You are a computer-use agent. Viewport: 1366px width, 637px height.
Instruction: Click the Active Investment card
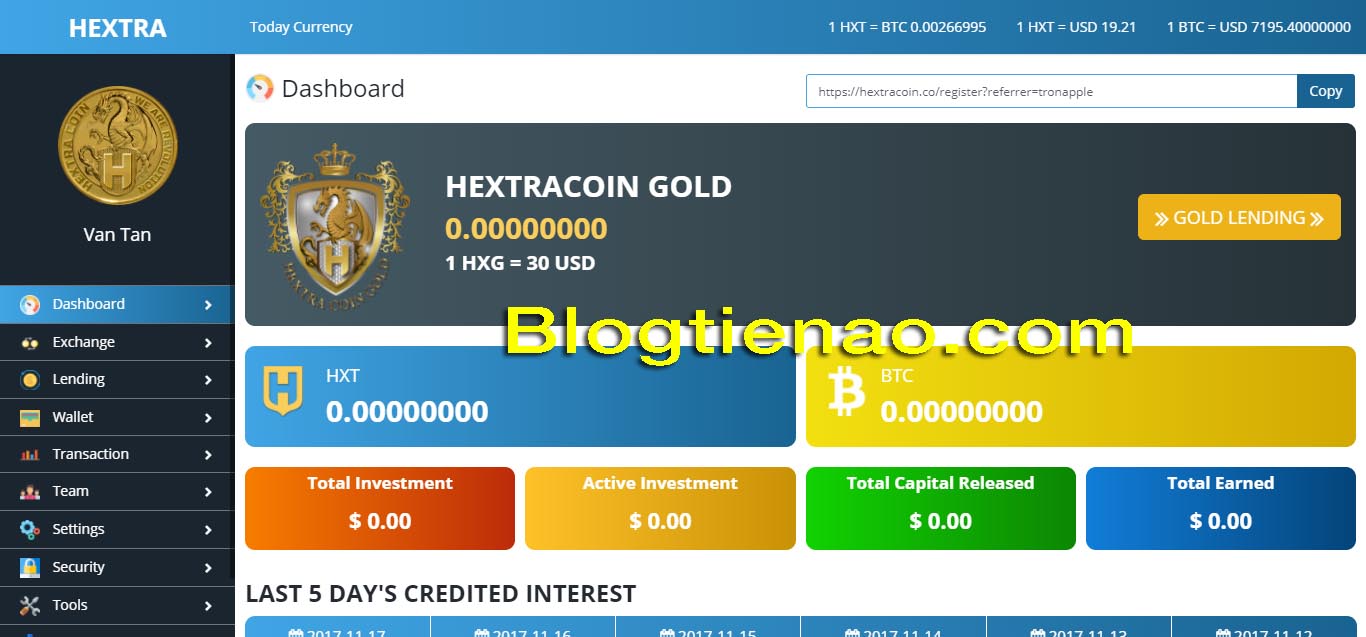coord(660,508)
